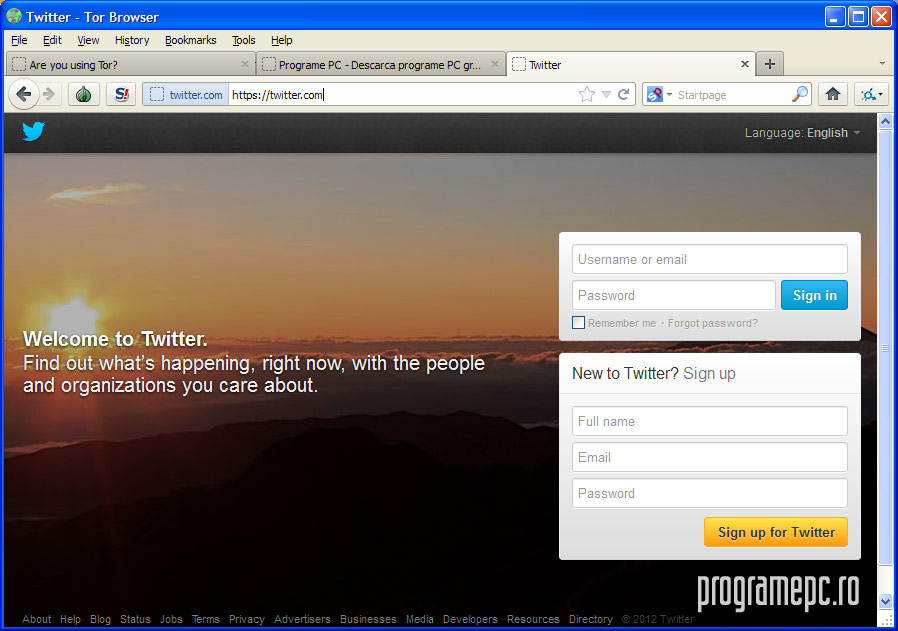Click the browser Forward arrow button
Screen dimensions: 898x631
(x=49, y=94)
